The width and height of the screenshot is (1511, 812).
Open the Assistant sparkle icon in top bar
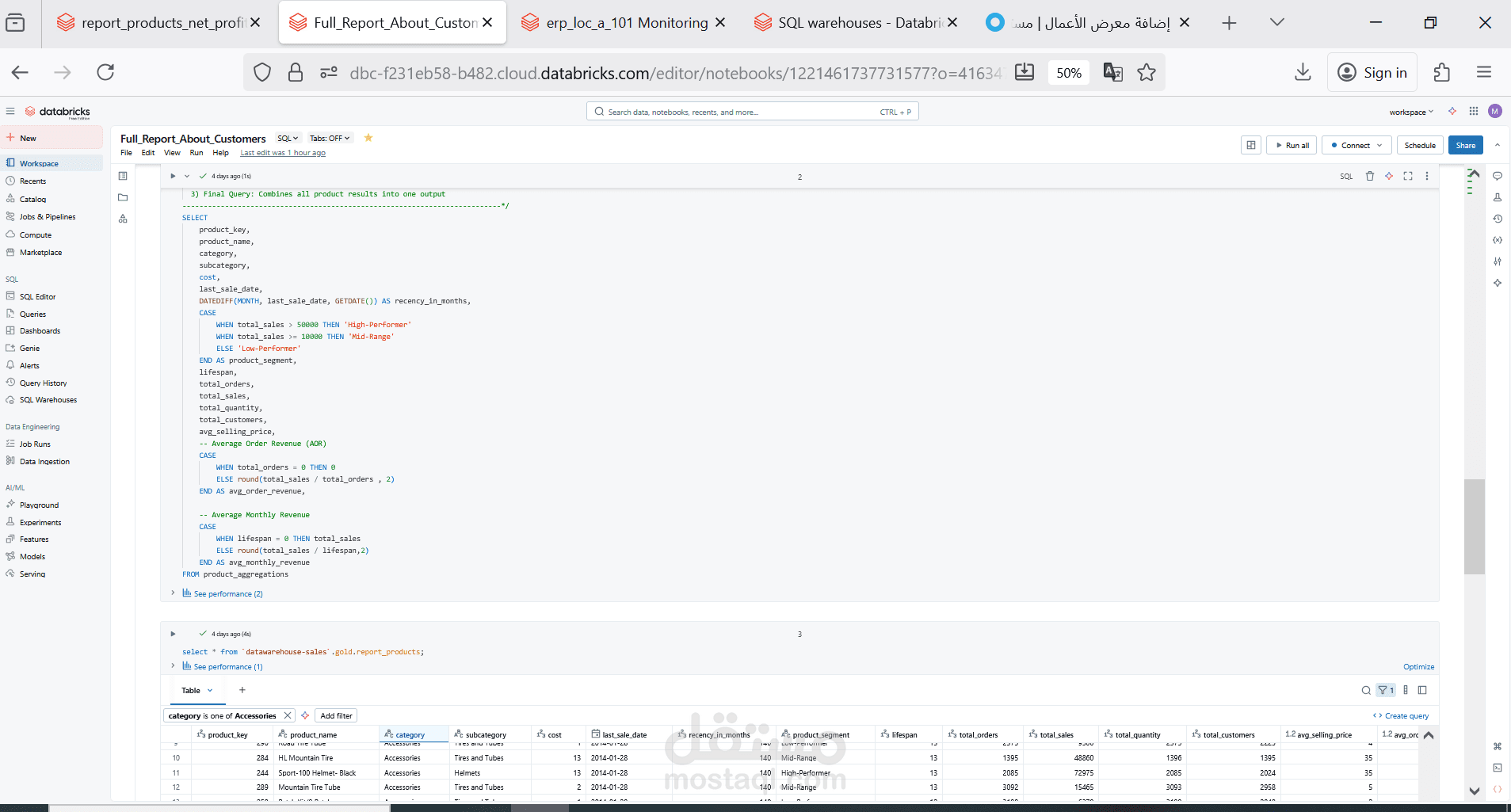coord(1452,112)
